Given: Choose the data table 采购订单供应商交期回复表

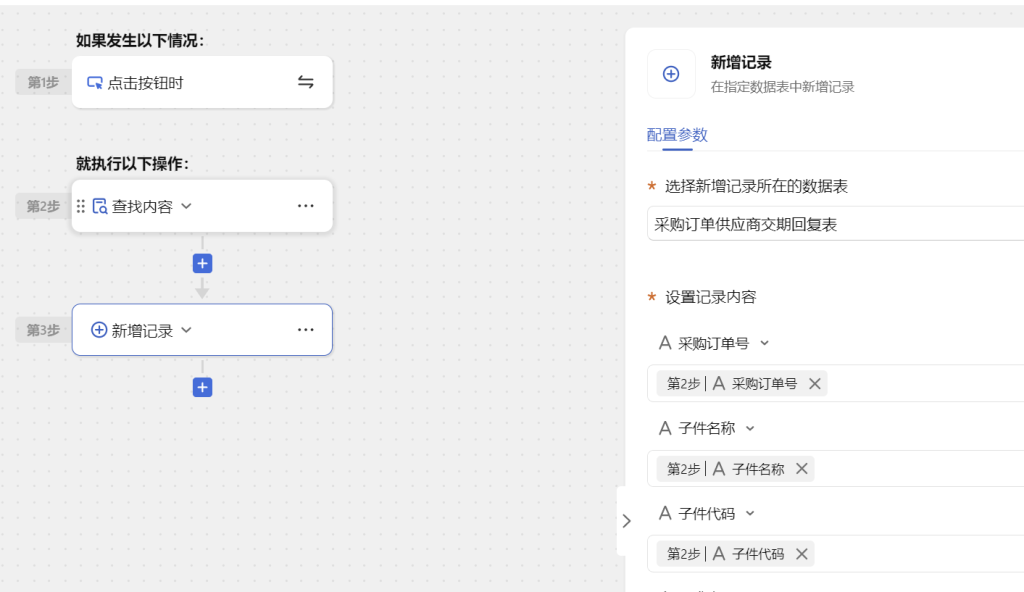Looking at the screenshot, I should [x=836, y=224].
